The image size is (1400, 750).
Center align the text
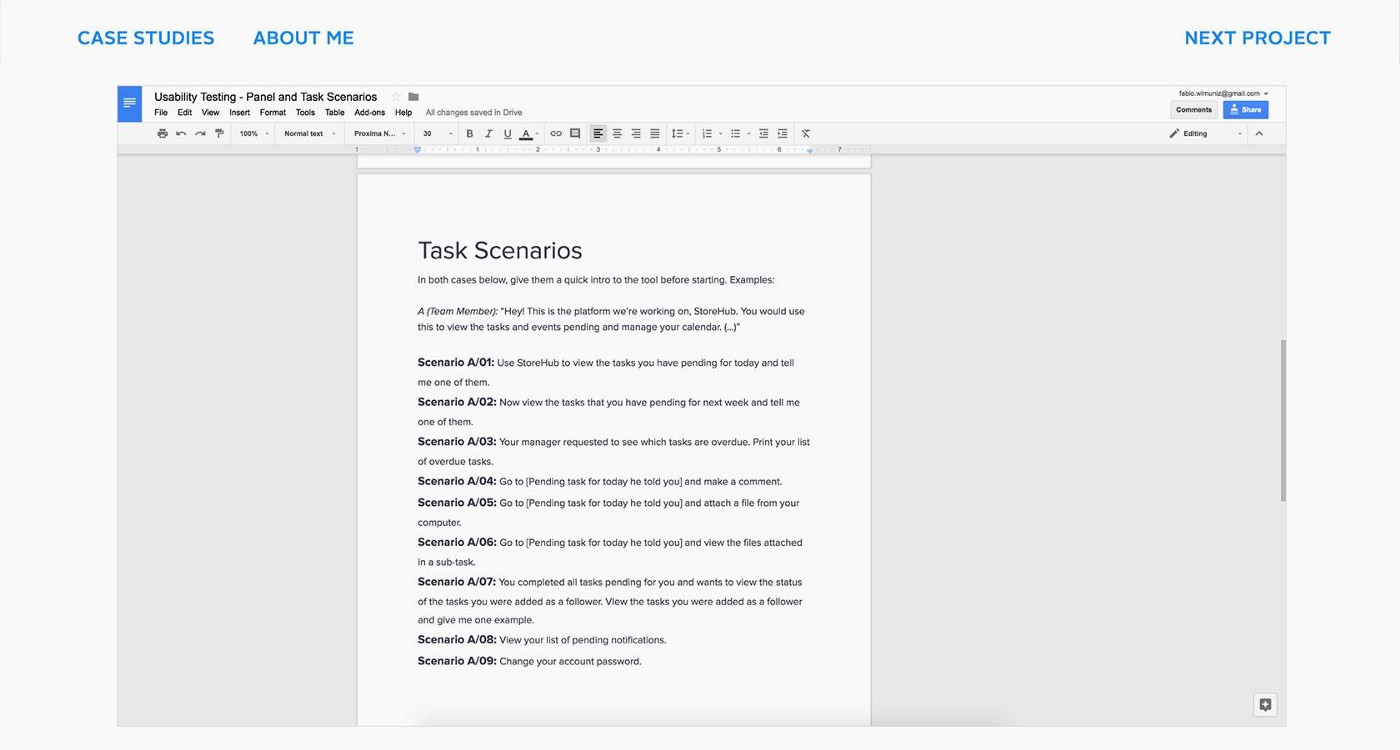pos(617,134)
